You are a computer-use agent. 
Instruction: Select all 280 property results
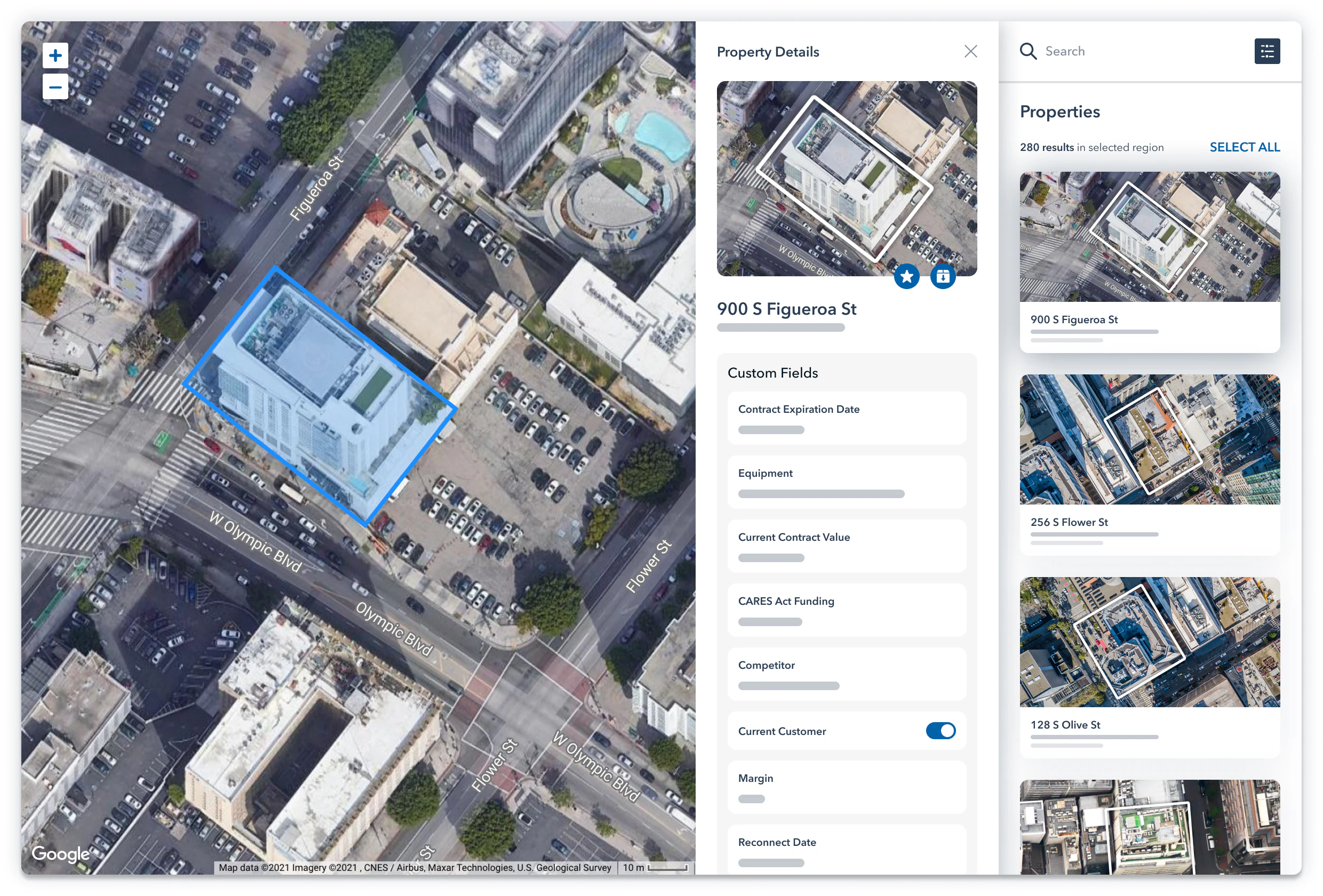pos(1245,147)
